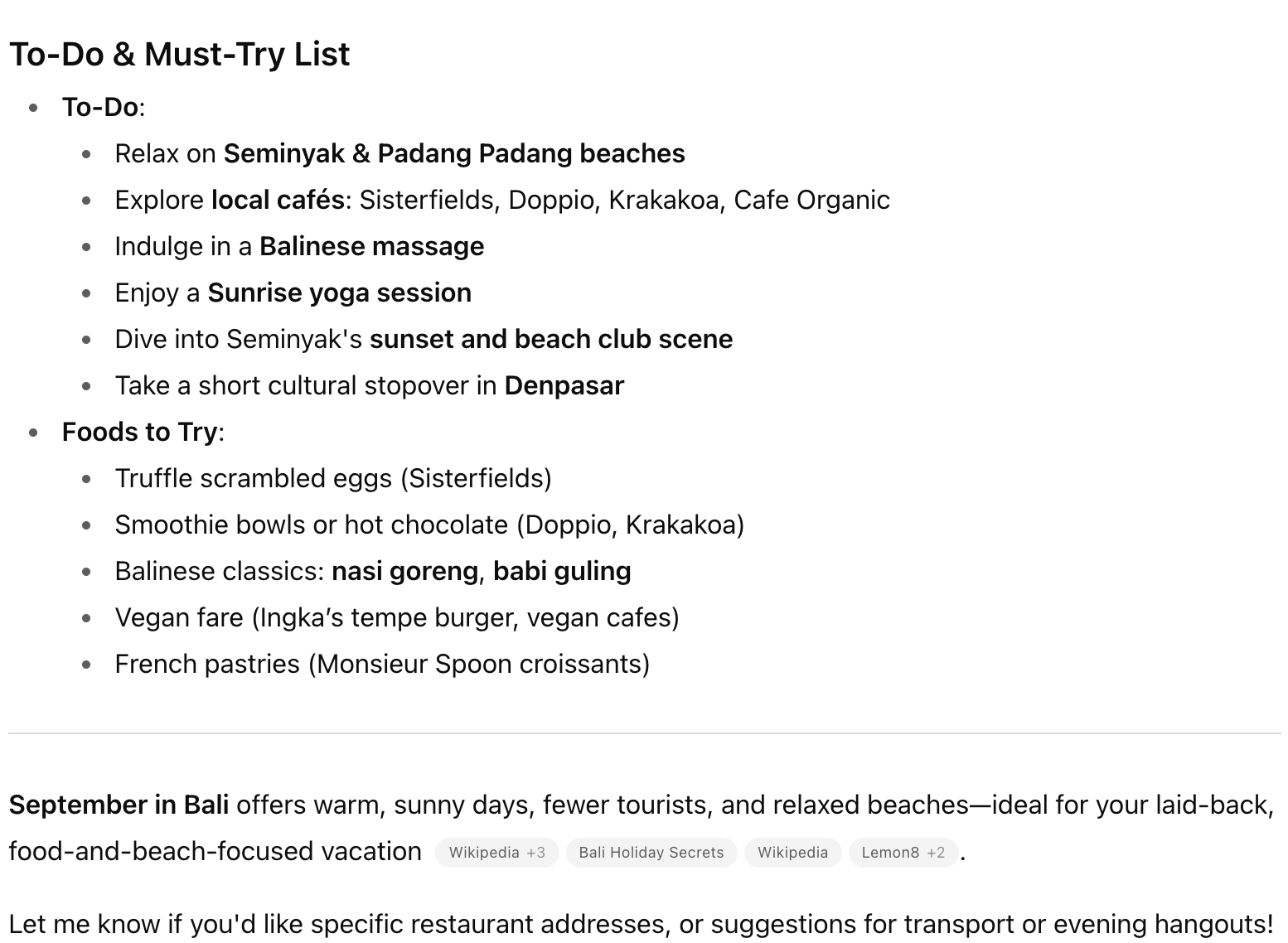This screenshot has height=943, width=1288.
Task: Open the Bali Holiday Secrets source chip
Action: coord(651,852)
